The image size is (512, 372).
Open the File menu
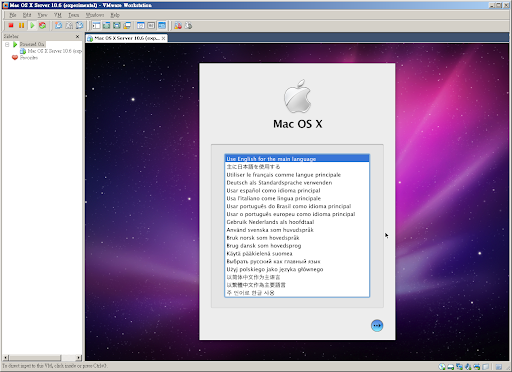point(13,15)
